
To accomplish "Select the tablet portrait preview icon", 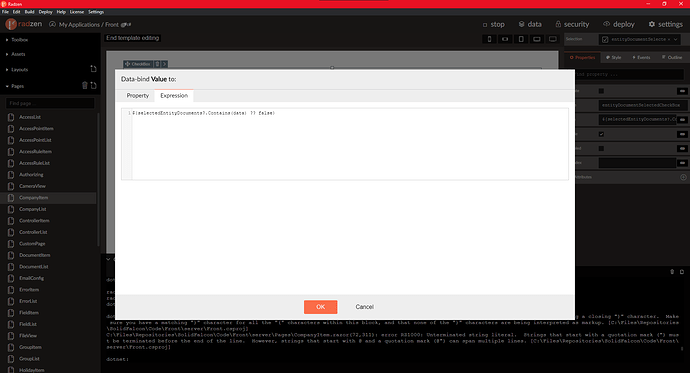I will [521, 39].
